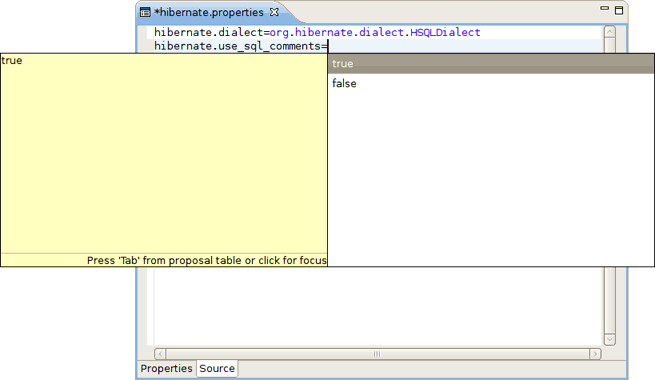Select the hibernate.properties editor tab
Viewport: 655px width, 380px height.
pos(208,13)
